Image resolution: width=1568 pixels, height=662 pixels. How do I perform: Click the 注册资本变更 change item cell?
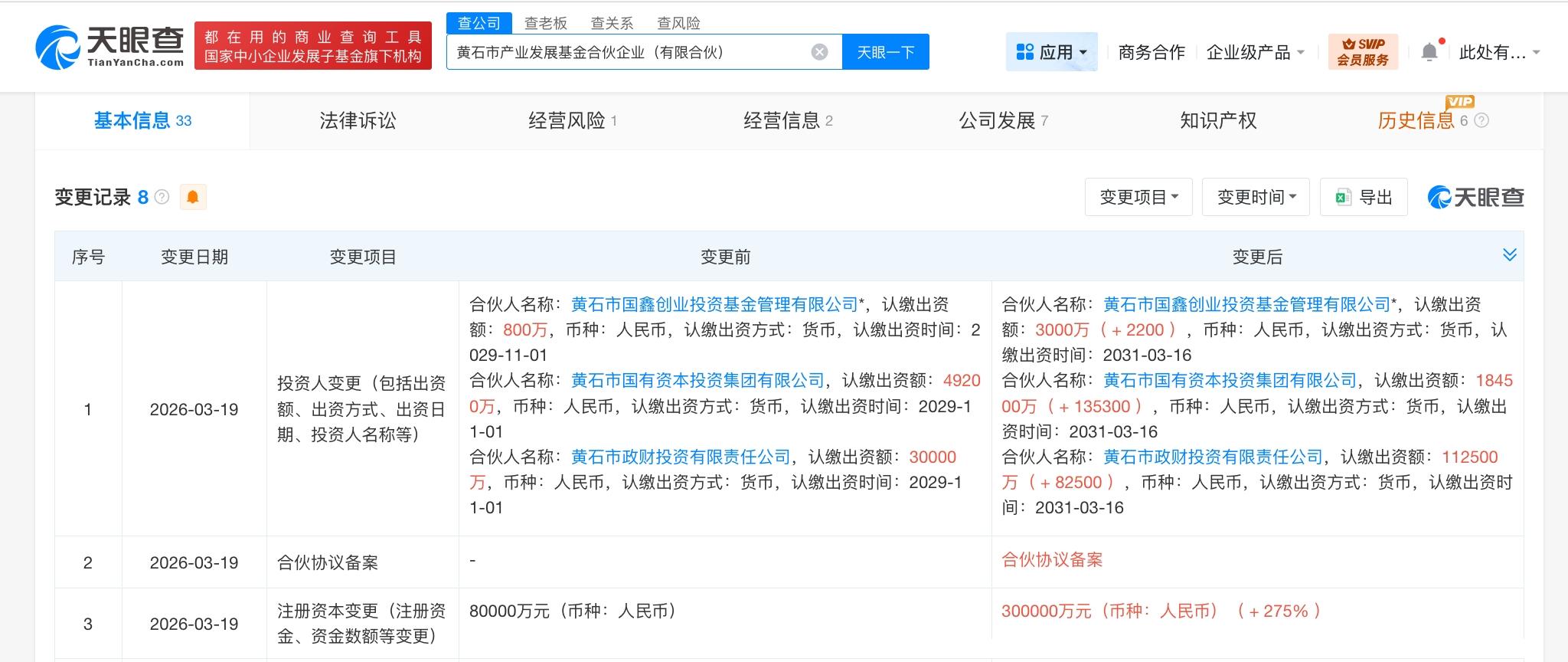point(362,624)
